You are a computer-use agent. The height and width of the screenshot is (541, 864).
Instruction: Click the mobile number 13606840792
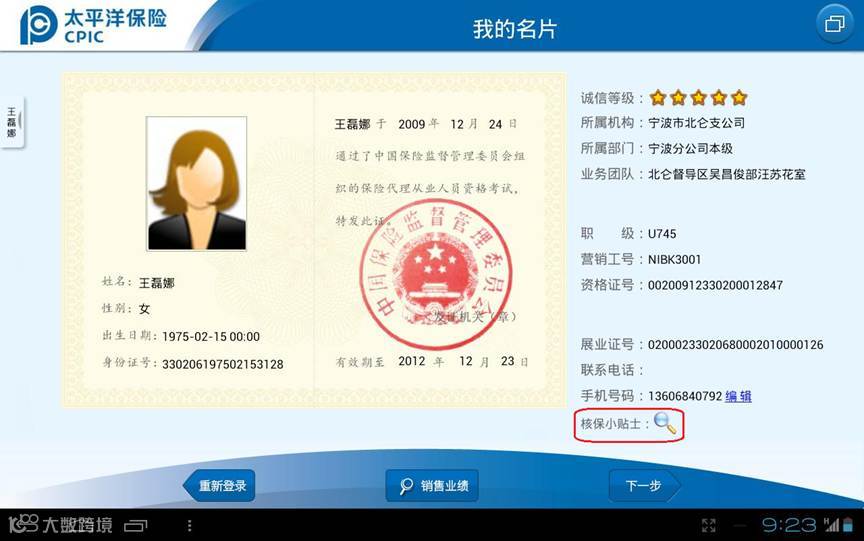685,396
